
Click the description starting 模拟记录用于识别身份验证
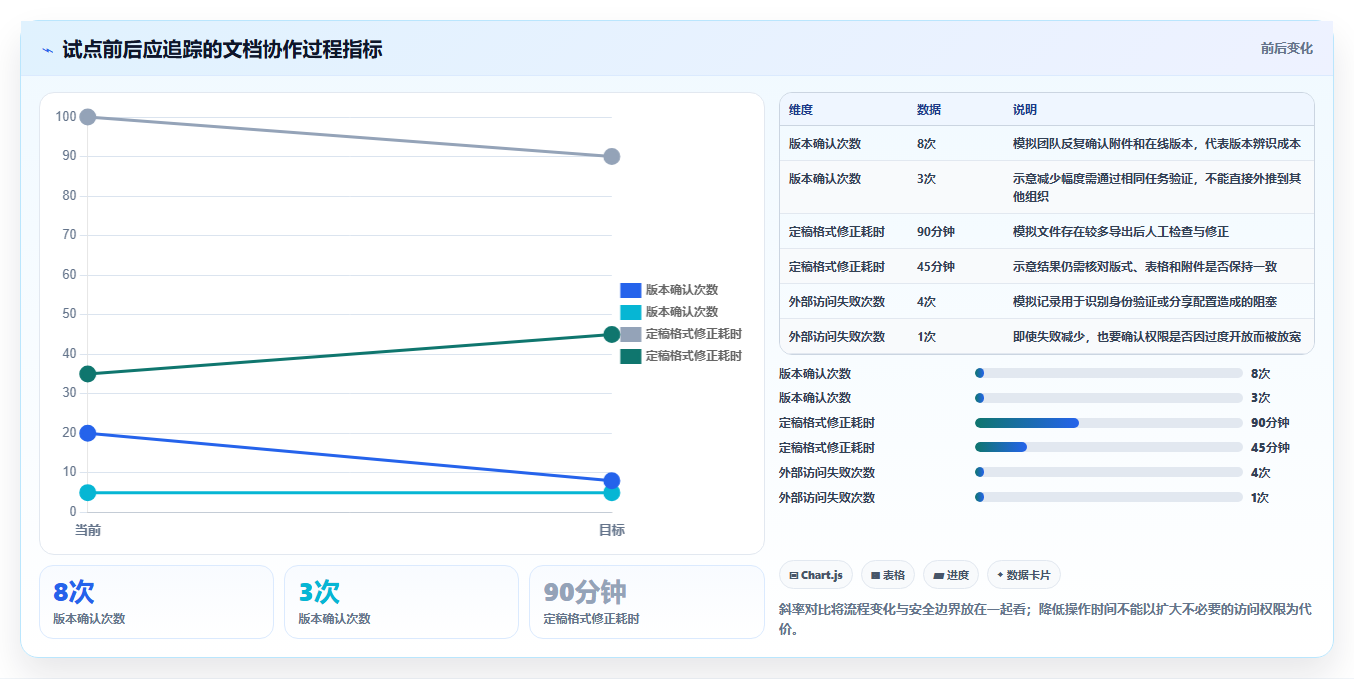tap(1145, 302)
